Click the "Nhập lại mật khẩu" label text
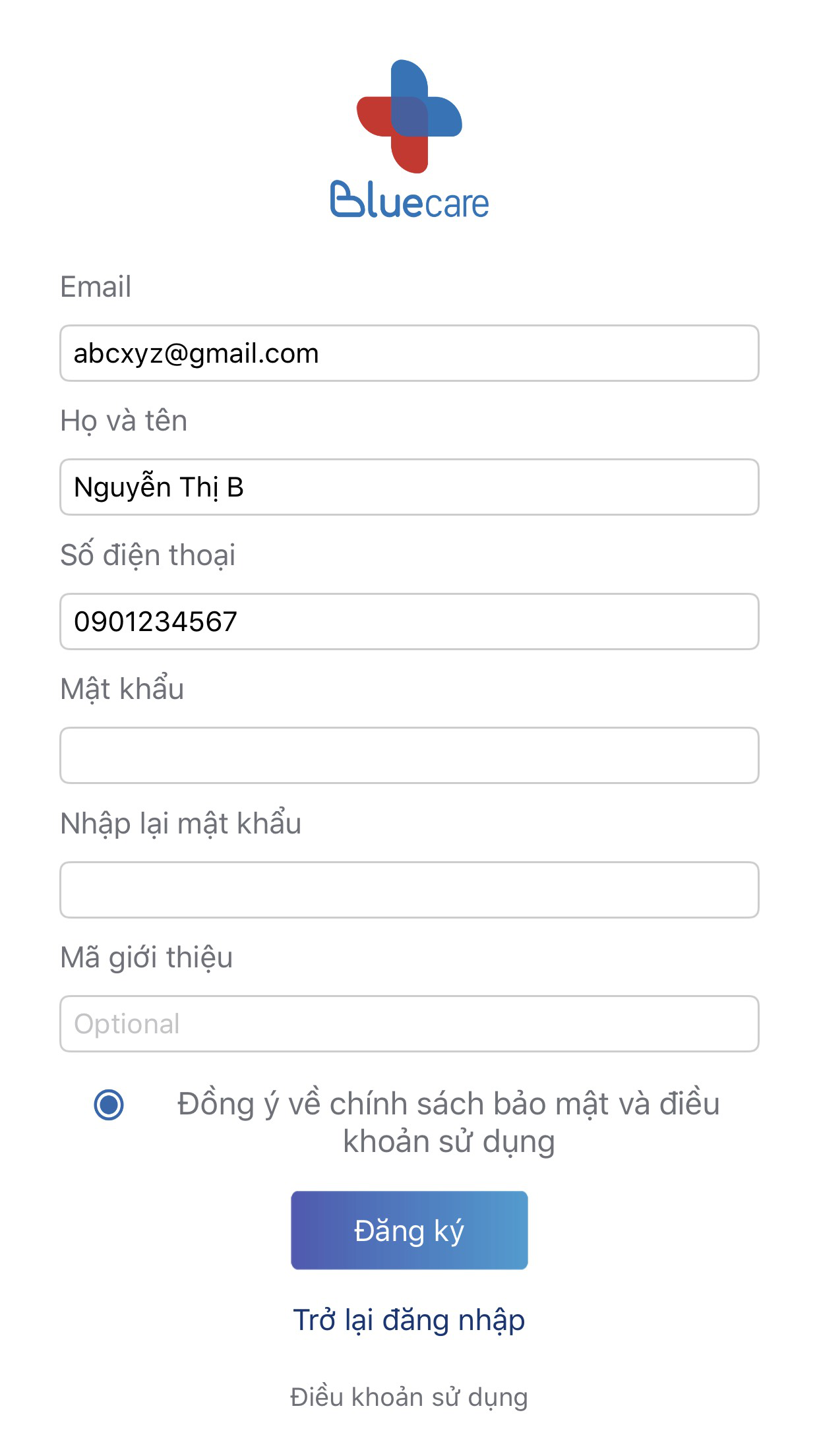This screenshot has width=819, height=1456. (x=181, y=824)
